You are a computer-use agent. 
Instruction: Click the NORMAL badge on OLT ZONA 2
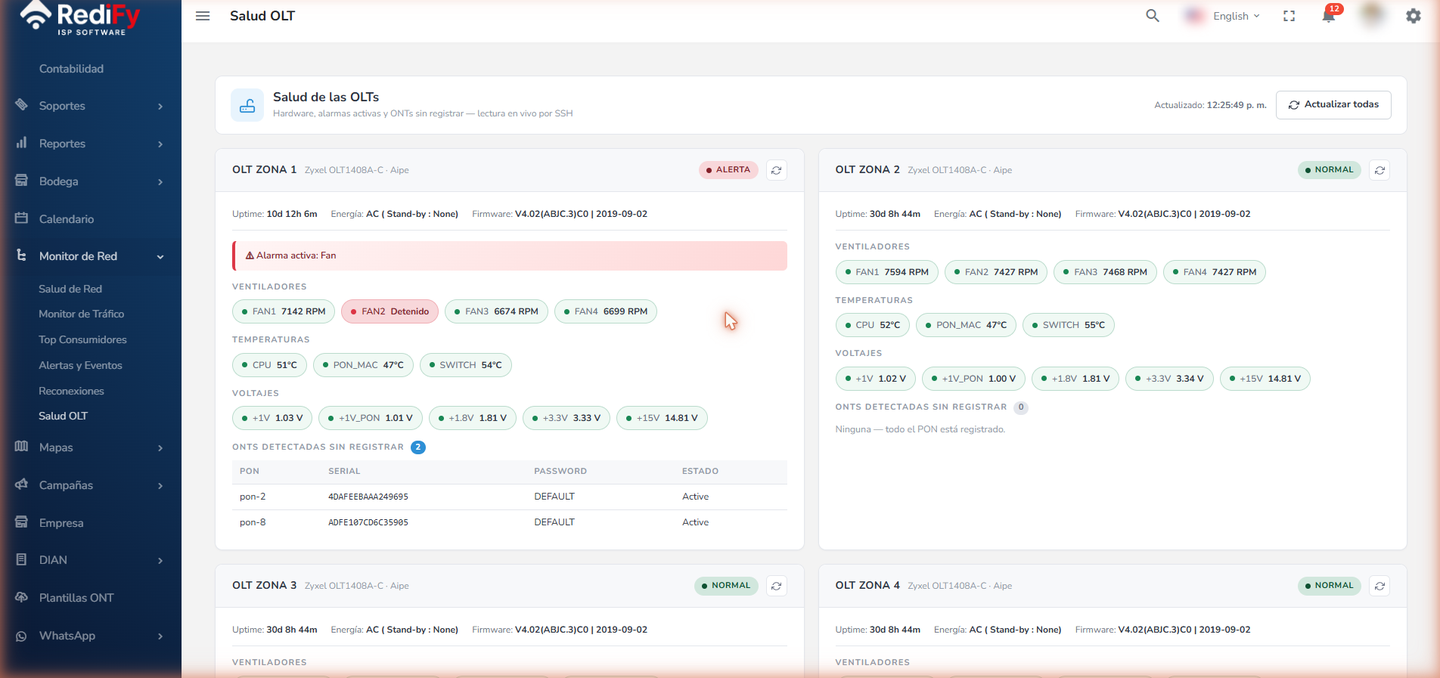pos(1329,170)
